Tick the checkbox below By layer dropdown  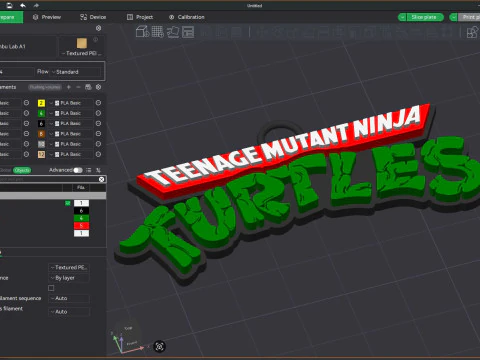click(51, 288)
